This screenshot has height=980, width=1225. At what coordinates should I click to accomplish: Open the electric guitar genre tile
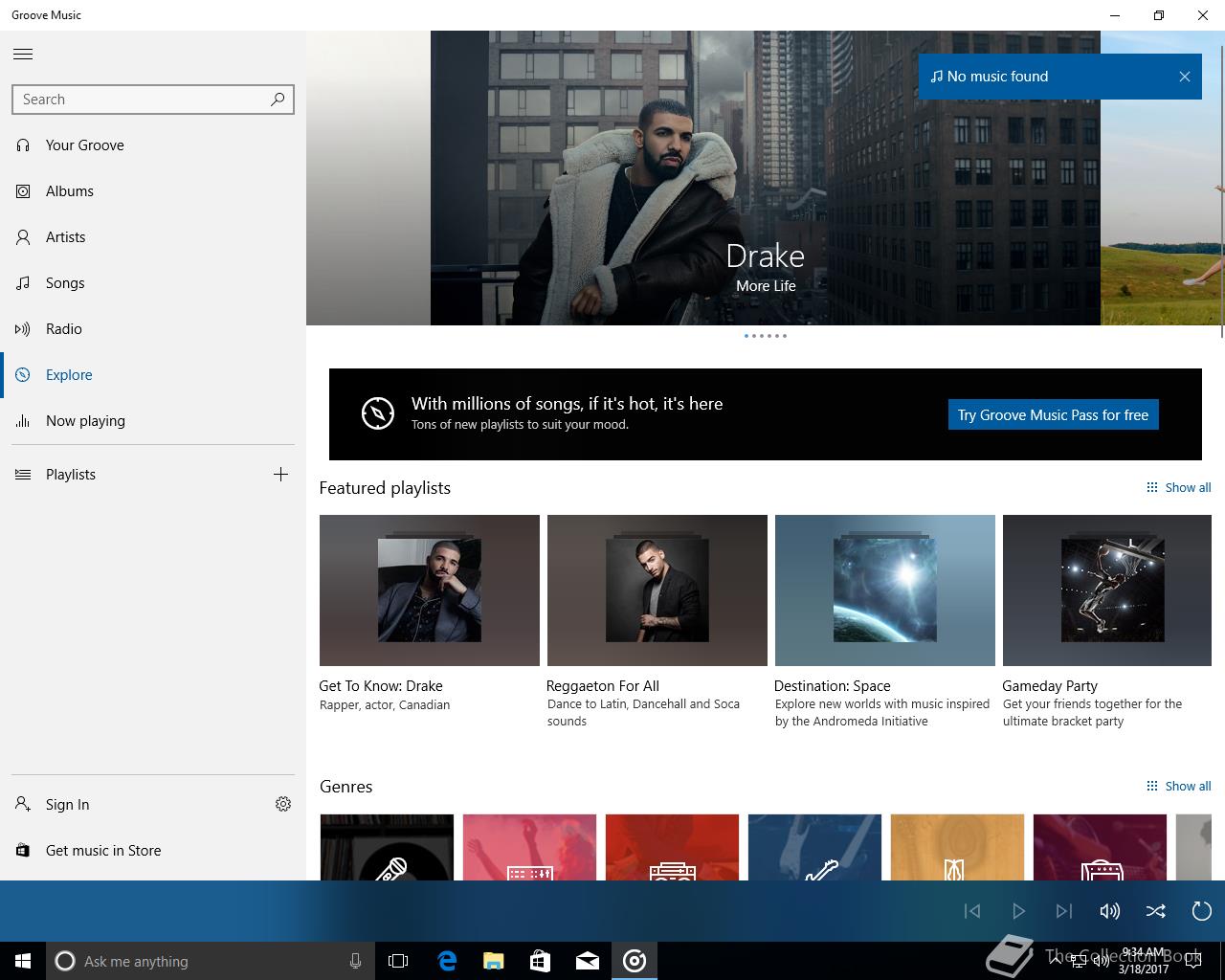[x=814, y=847]
